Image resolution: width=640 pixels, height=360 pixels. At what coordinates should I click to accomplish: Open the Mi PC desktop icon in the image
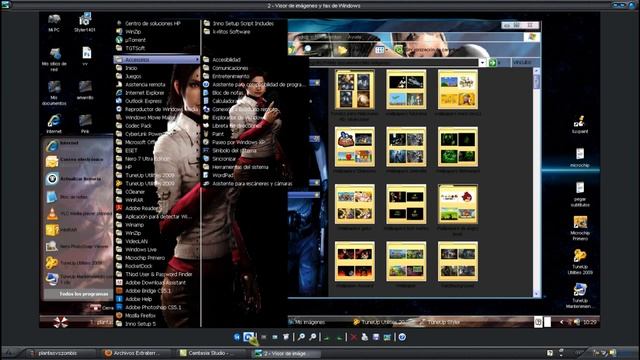[x=54, y=23]
